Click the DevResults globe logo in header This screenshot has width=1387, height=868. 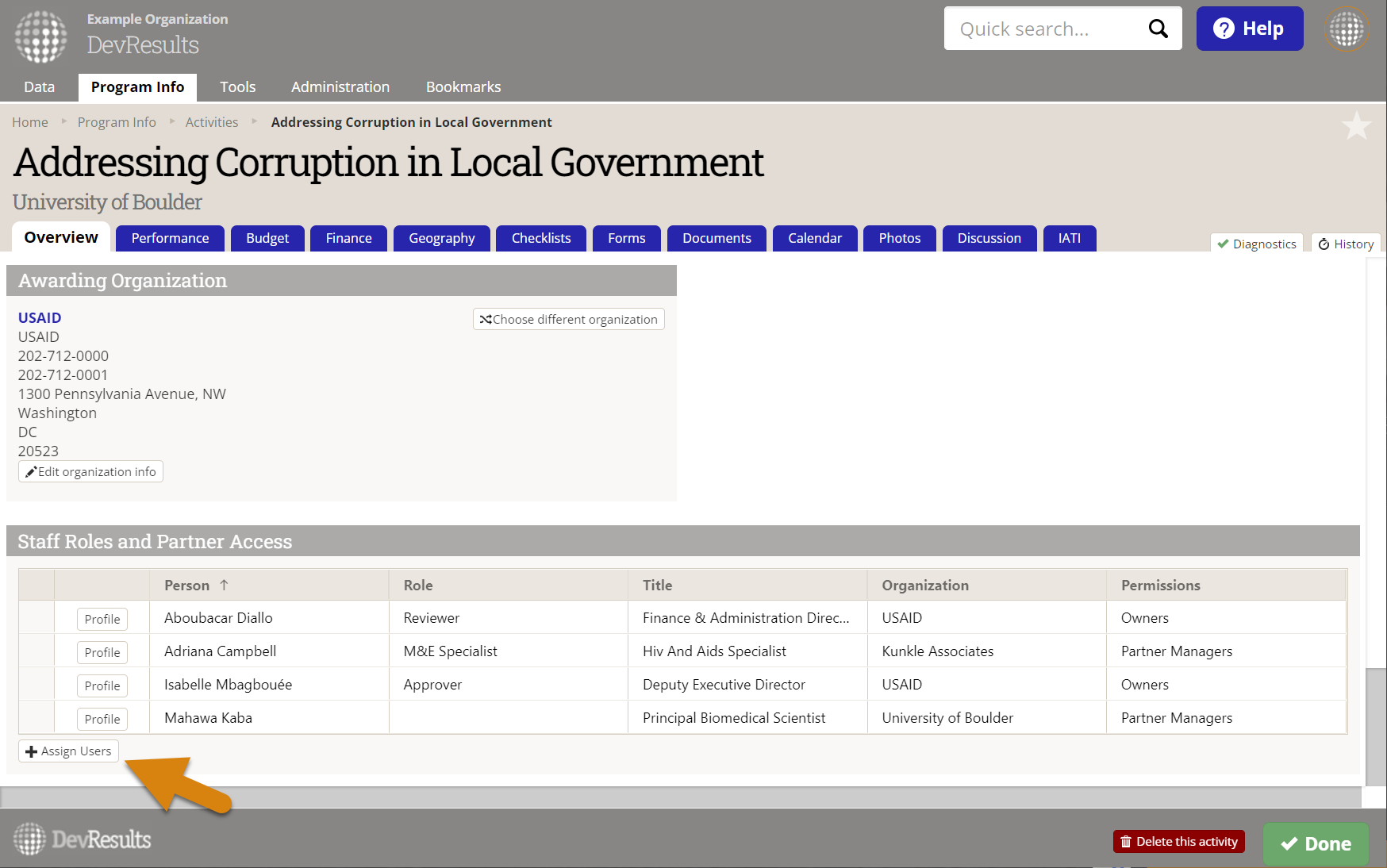pos(40,36)
